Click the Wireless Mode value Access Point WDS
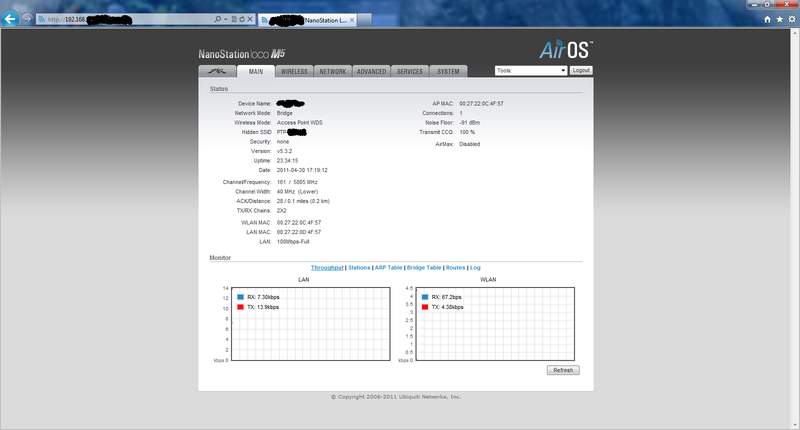Screen dimensions: 800x430 coord(299,123)
